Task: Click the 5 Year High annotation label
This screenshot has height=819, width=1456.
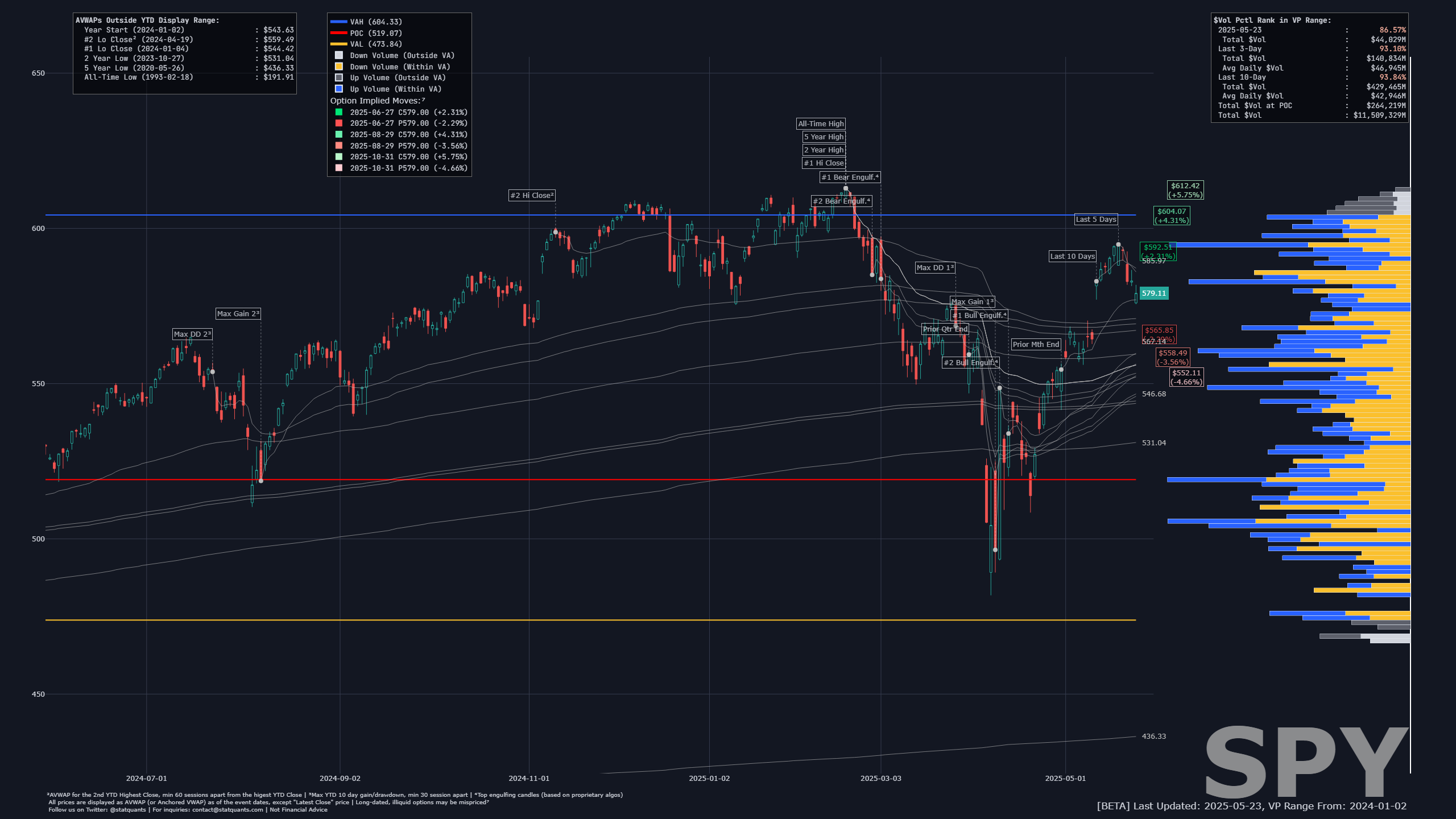Action: (x=824, y=137)
